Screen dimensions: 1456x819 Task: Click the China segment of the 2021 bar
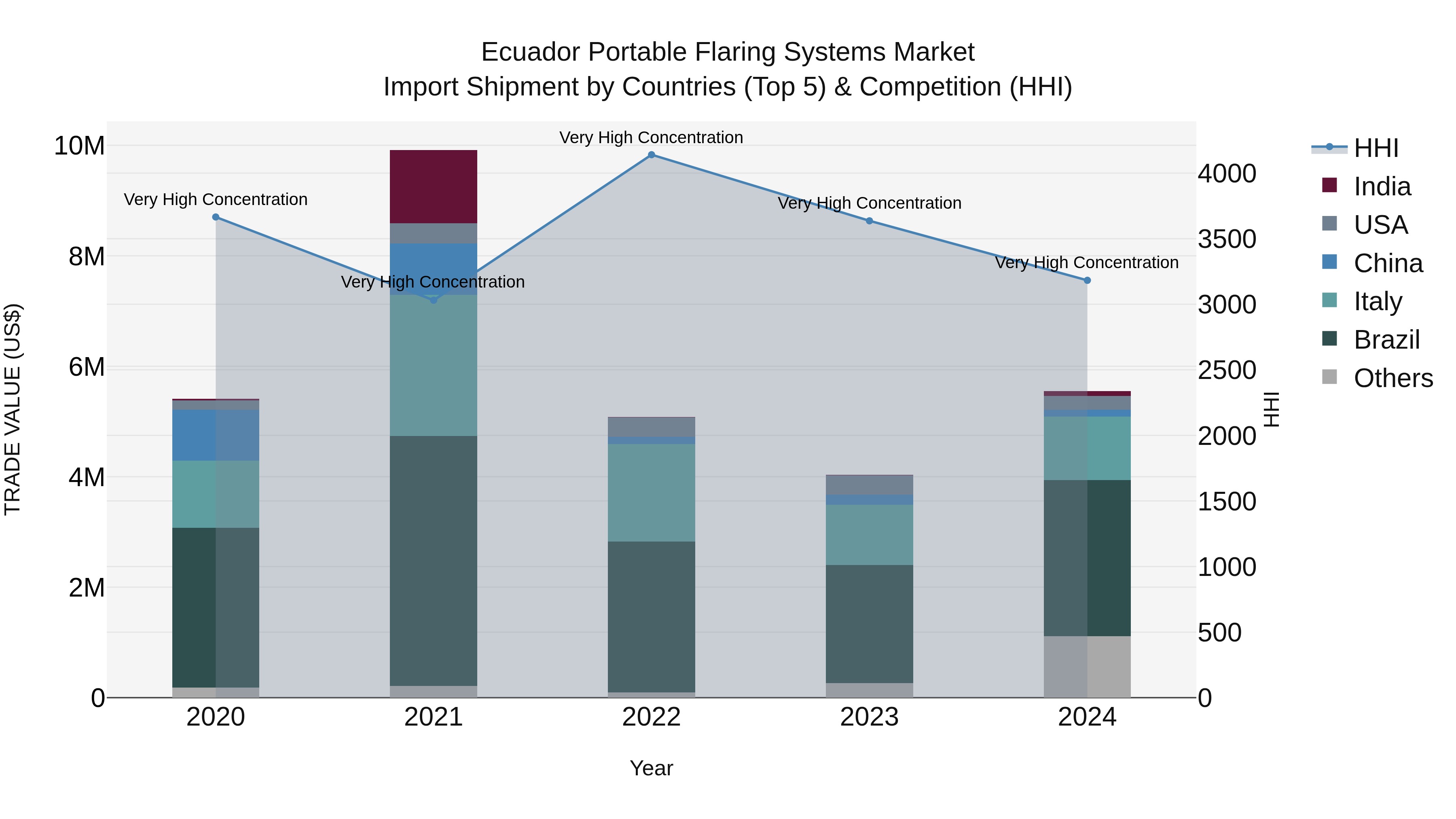click(x=434, y=269)
